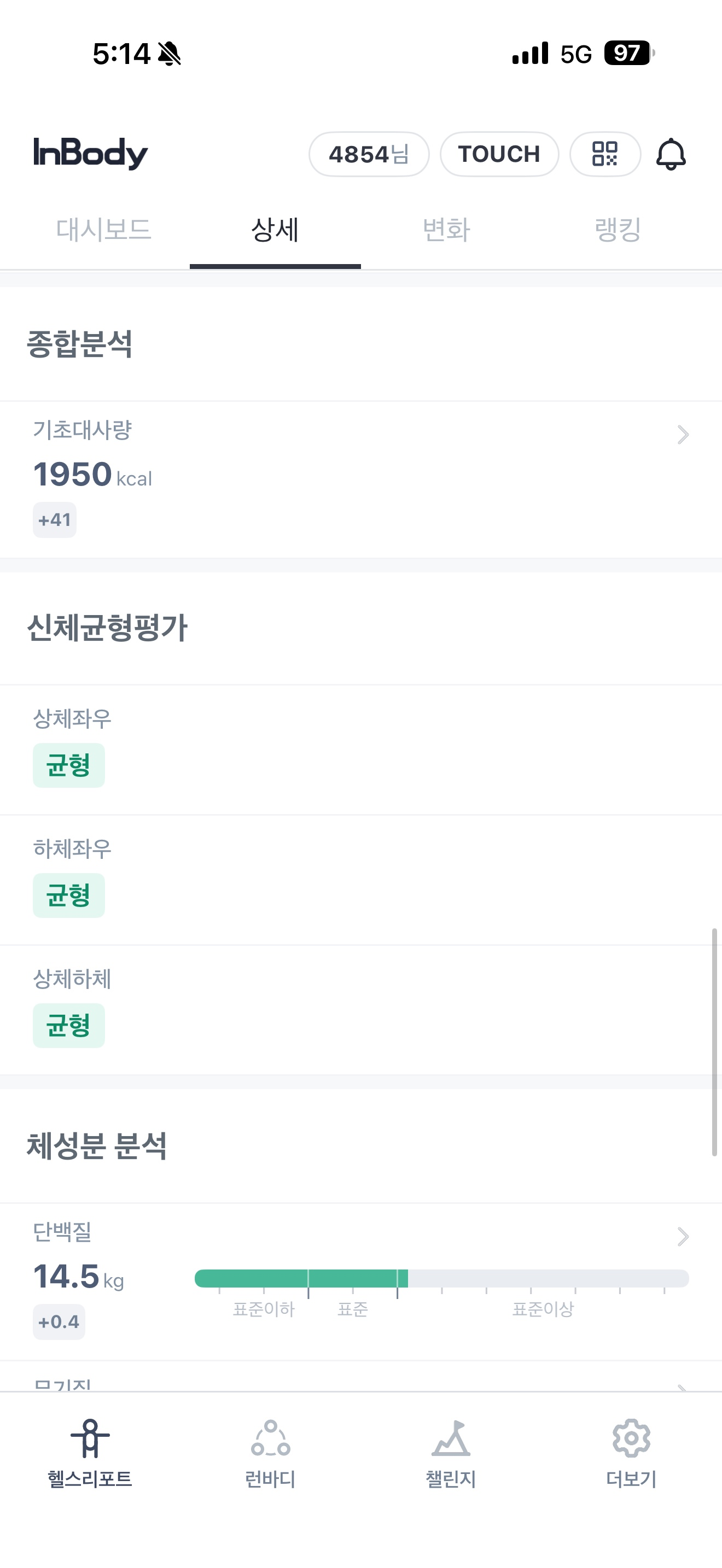Open the 런바디 icon in bottom bar
This screenshot has height=1568, width=722.
click(x=270, y=1438)
